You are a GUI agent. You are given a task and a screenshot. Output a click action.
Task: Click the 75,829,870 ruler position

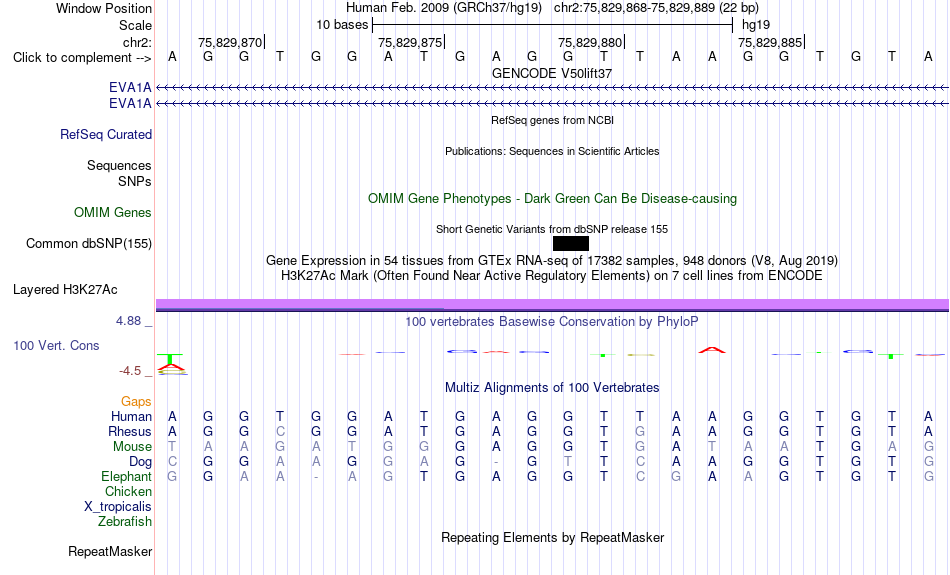[230, 42]
